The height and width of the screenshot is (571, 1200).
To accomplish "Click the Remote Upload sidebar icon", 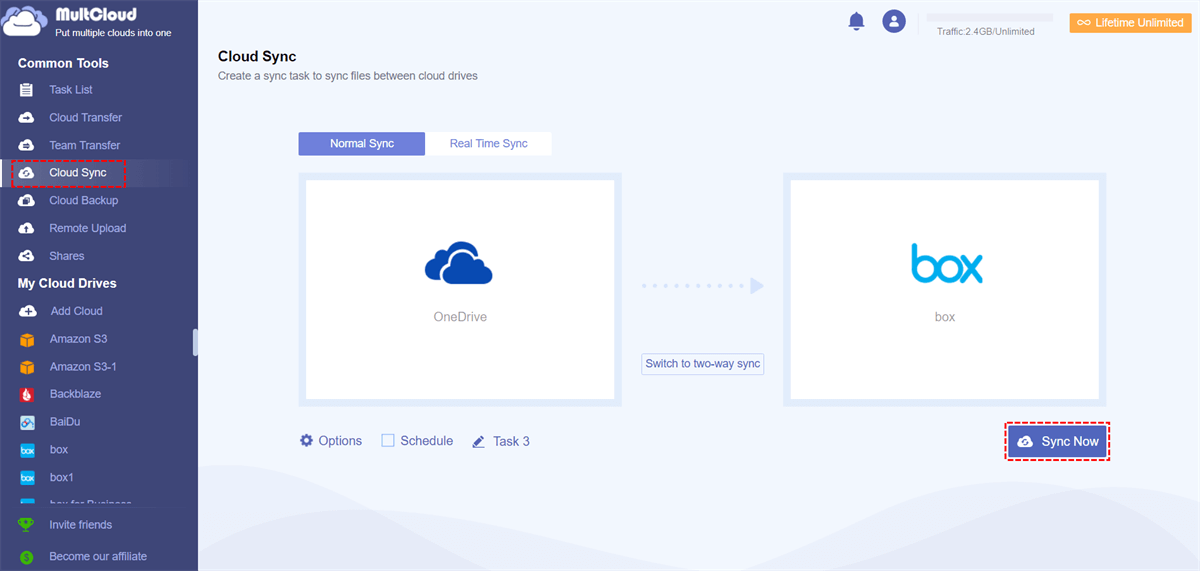I will 27,228.
